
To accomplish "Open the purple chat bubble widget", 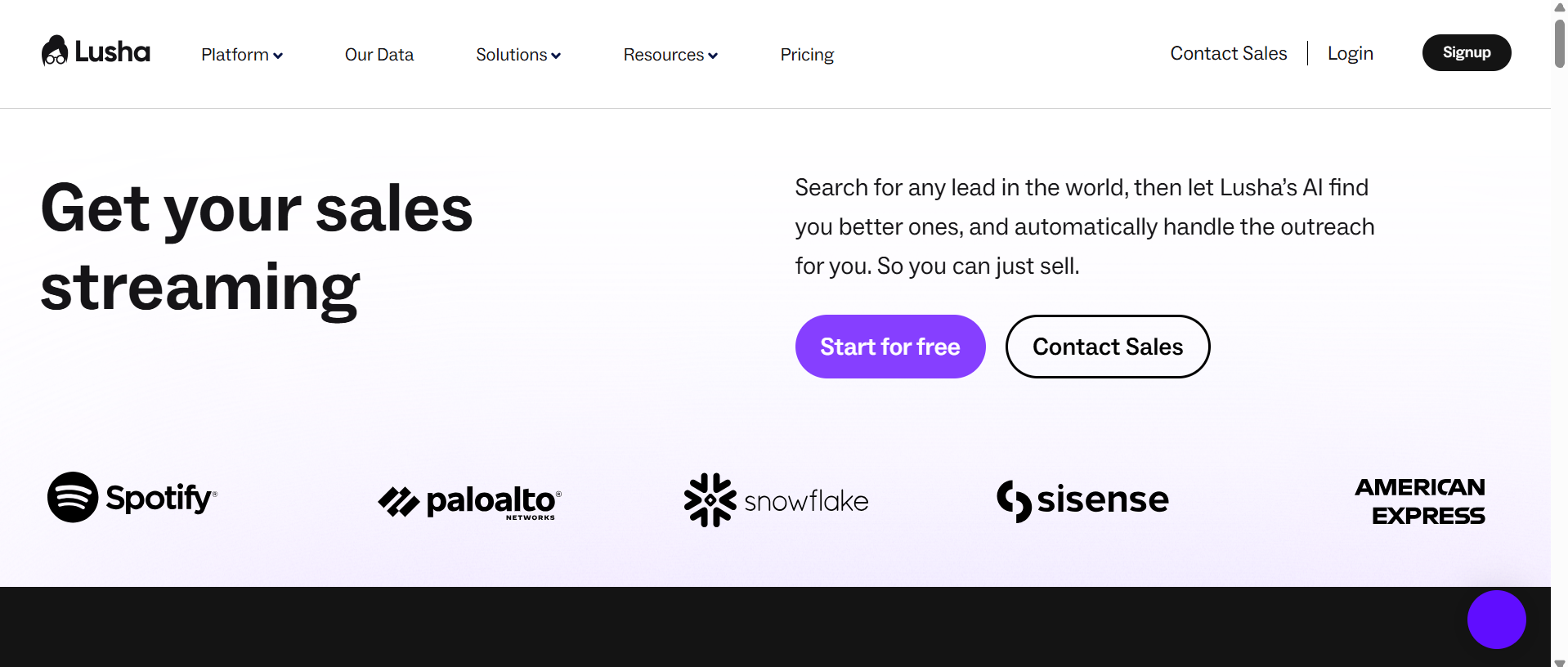I will (x=1496, y=620).
